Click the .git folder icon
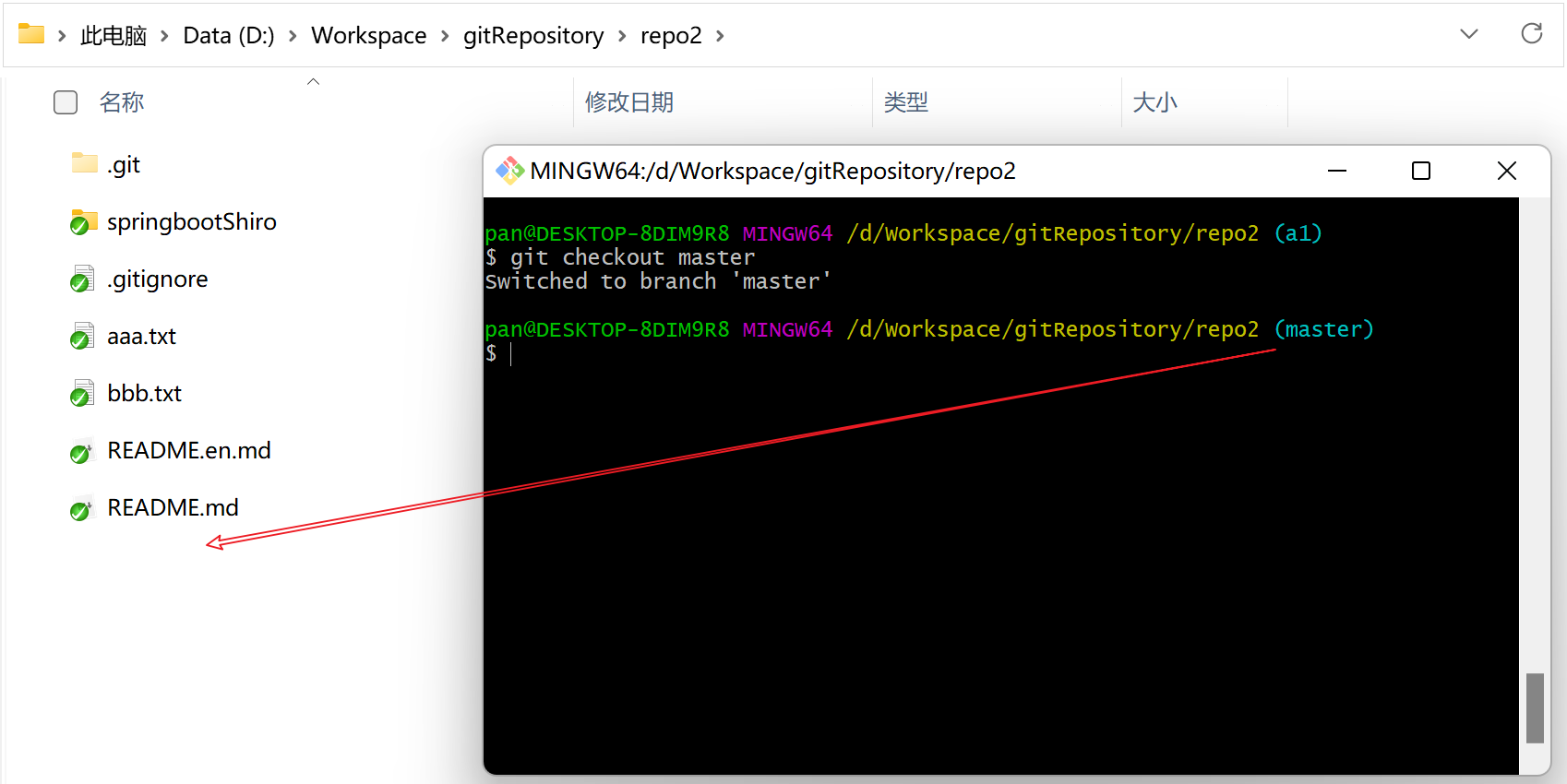Screen dimensions: 1567x784 84,164
